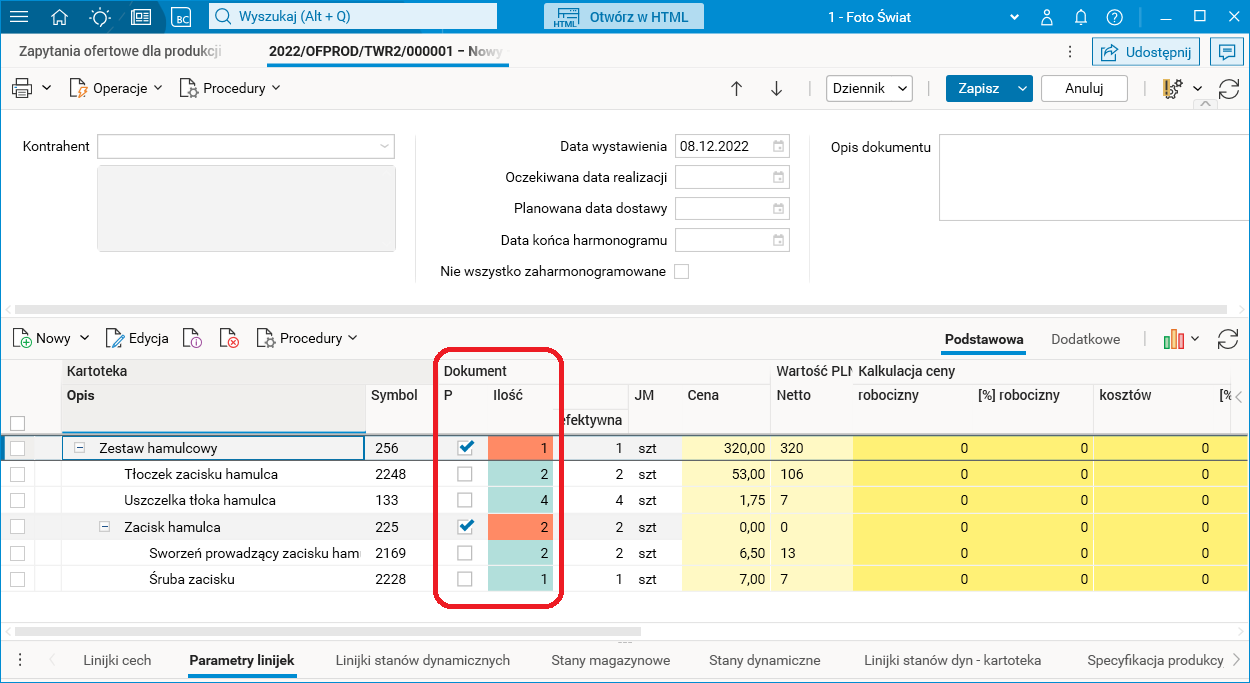Delete selected line with red X icon
1250x683 pixels.
(x=229, y=338)
